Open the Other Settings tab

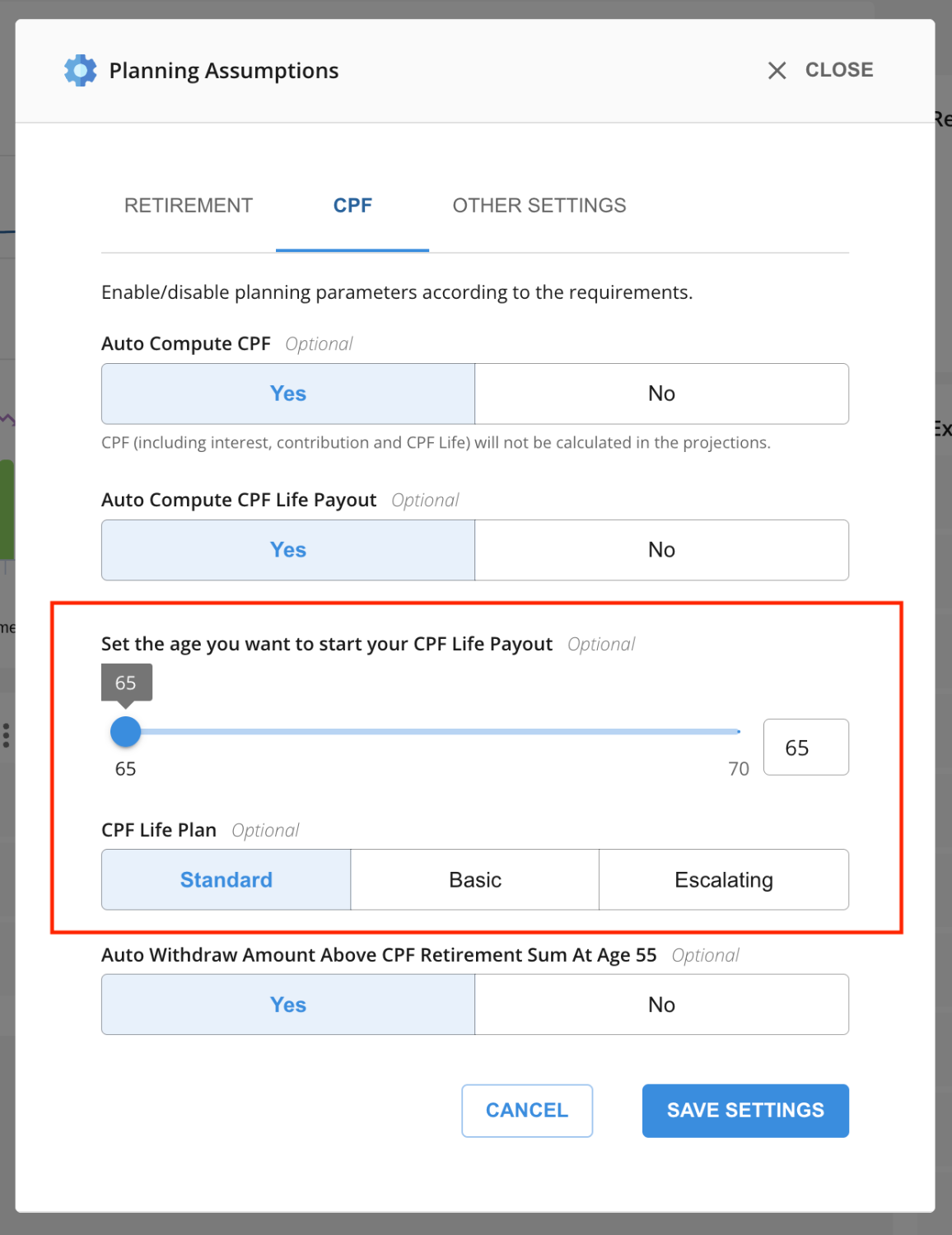(539, 206)
